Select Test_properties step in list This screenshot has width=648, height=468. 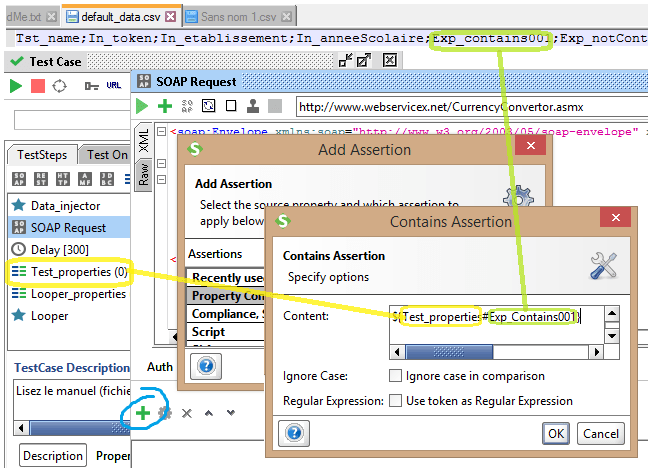click(x=69, y=272)
